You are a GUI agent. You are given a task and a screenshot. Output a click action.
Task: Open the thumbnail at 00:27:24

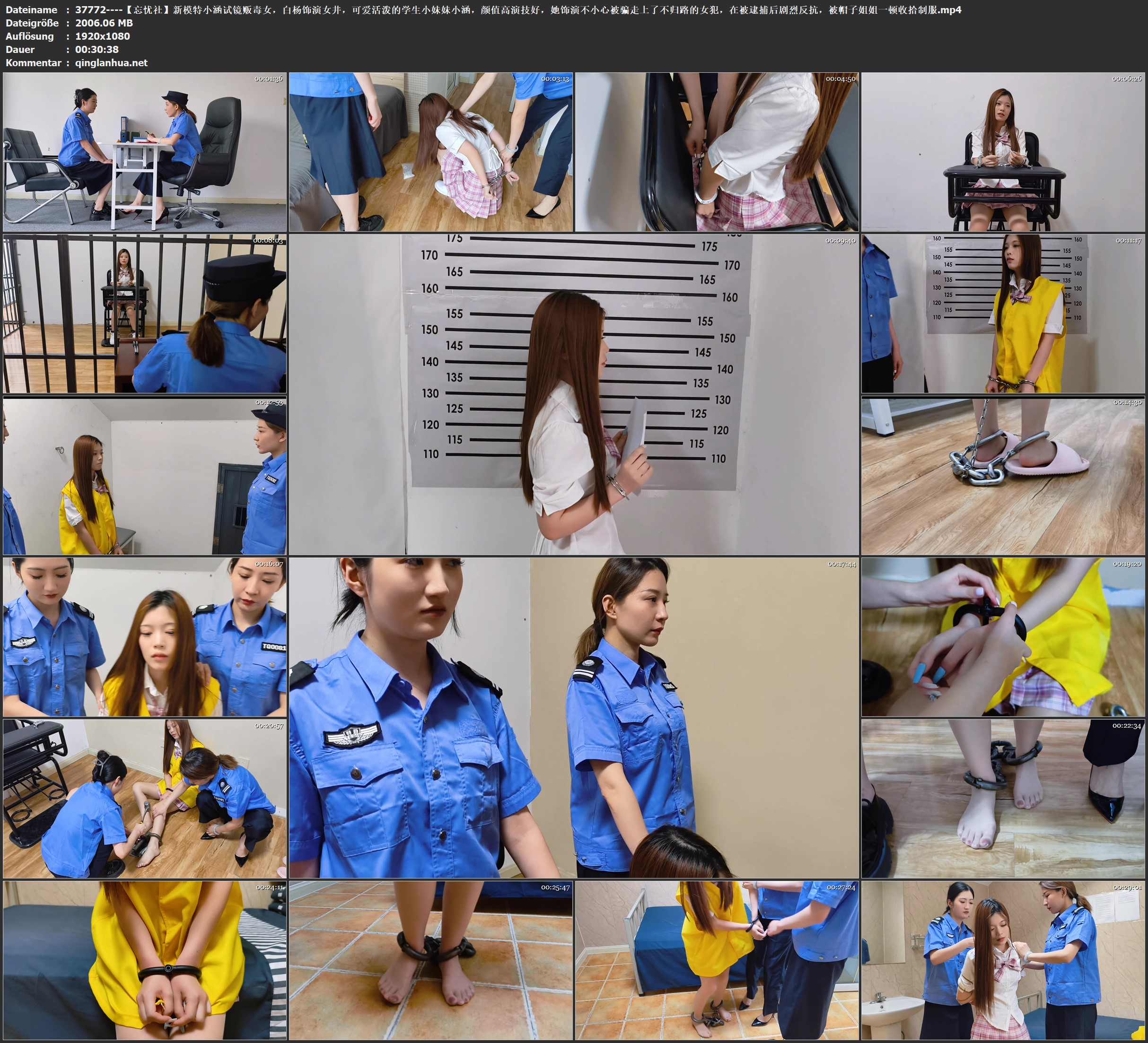(x=717, y=960)
